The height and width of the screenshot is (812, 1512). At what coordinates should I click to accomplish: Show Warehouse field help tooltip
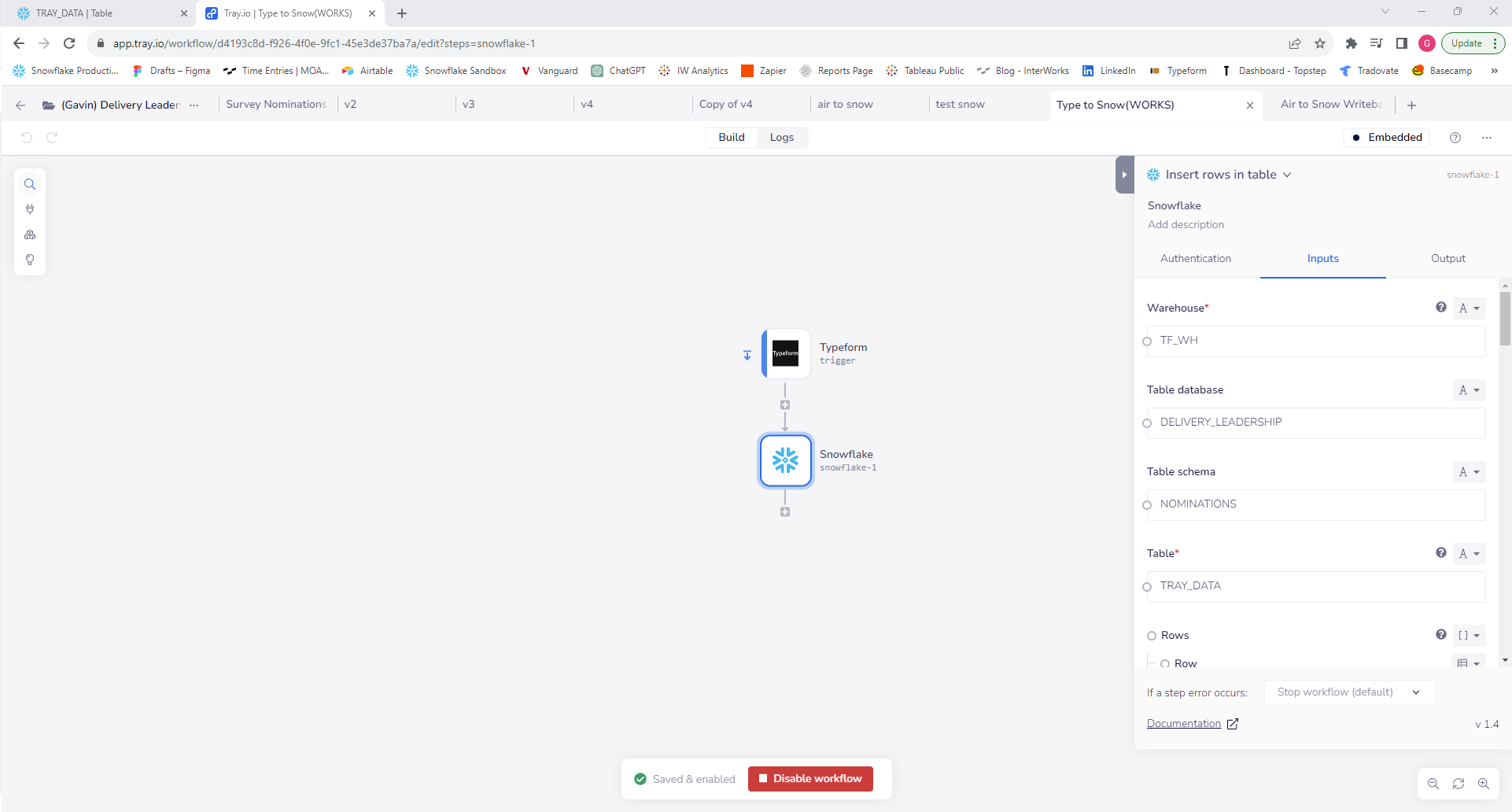coord(1441,308)
